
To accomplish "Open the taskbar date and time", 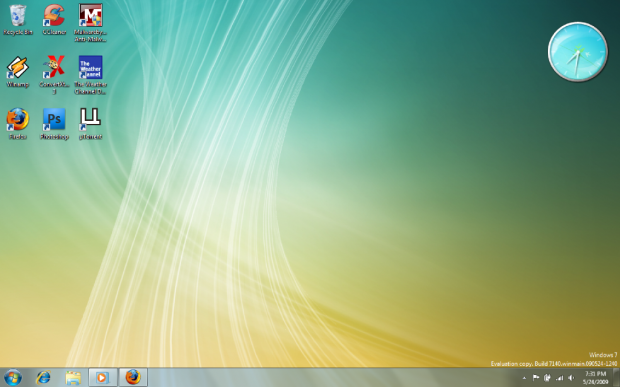I will click(x=595, y=378).
